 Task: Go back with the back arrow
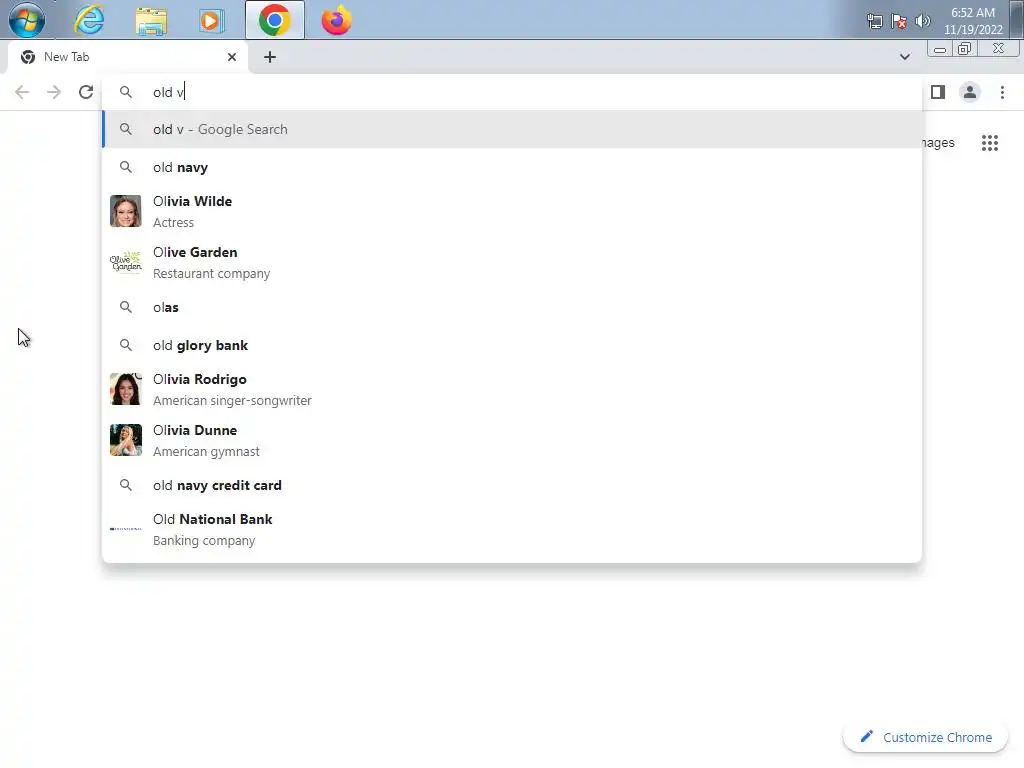pyautogui.click(x=22, y=92)
